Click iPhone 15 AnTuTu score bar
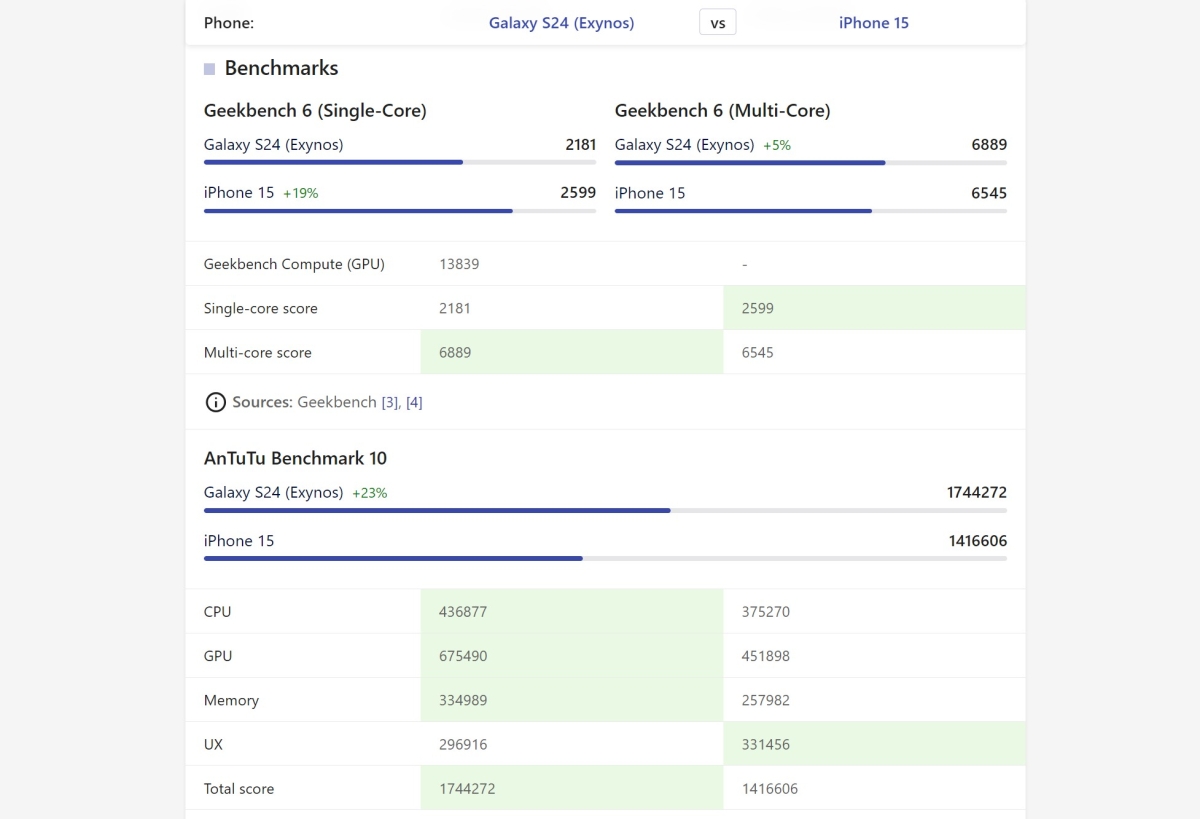The image size is (1200, 819). click(x=605, y=558)
